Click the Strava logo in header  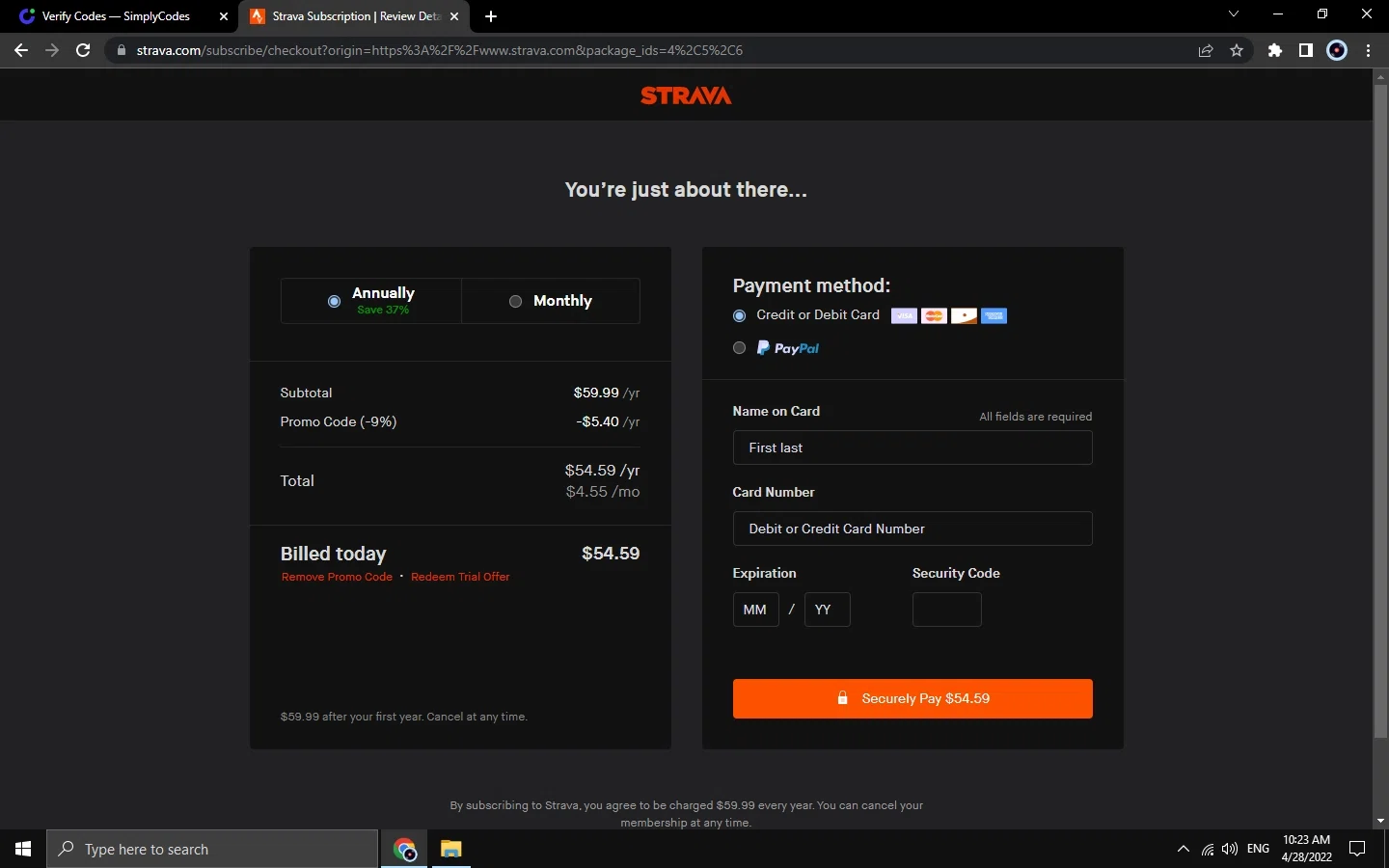click(686, 95)
